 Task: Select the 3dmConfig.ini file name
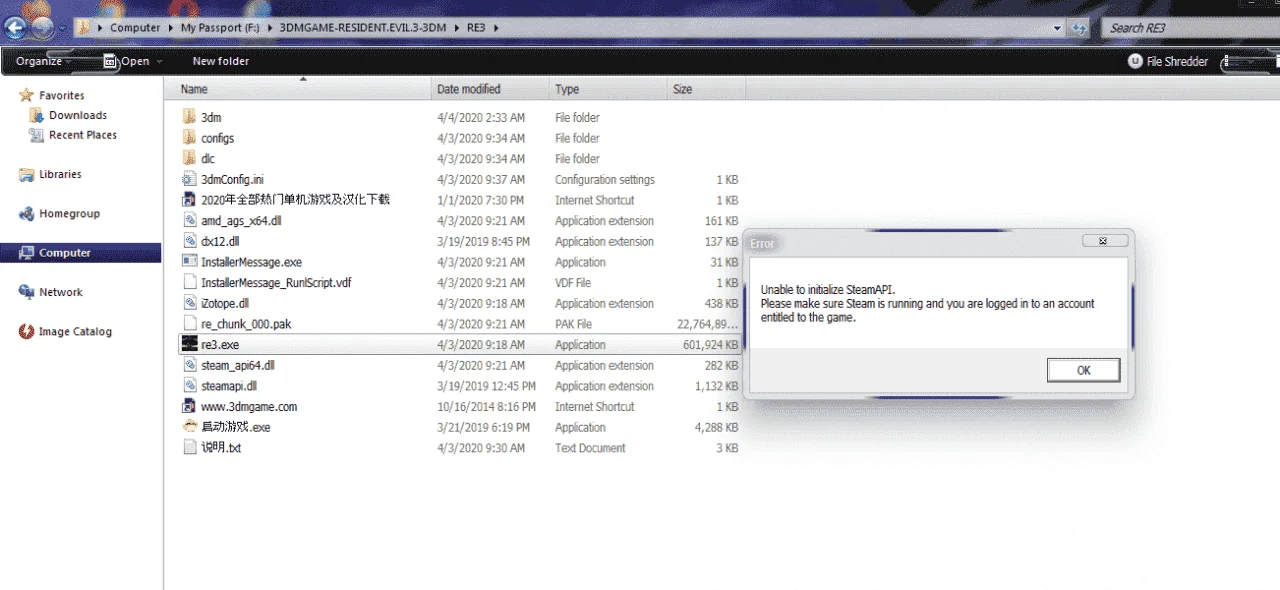234,180
